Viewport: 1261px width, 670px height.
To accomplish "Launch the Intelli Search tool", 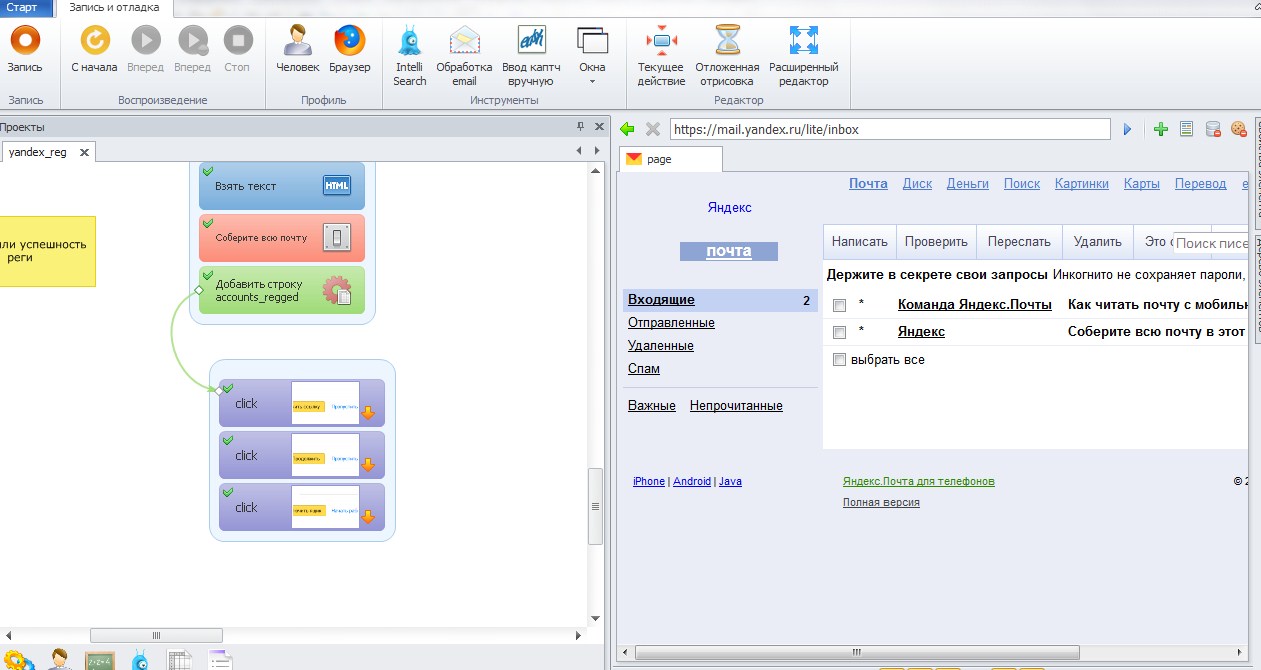I will point(410,41).
